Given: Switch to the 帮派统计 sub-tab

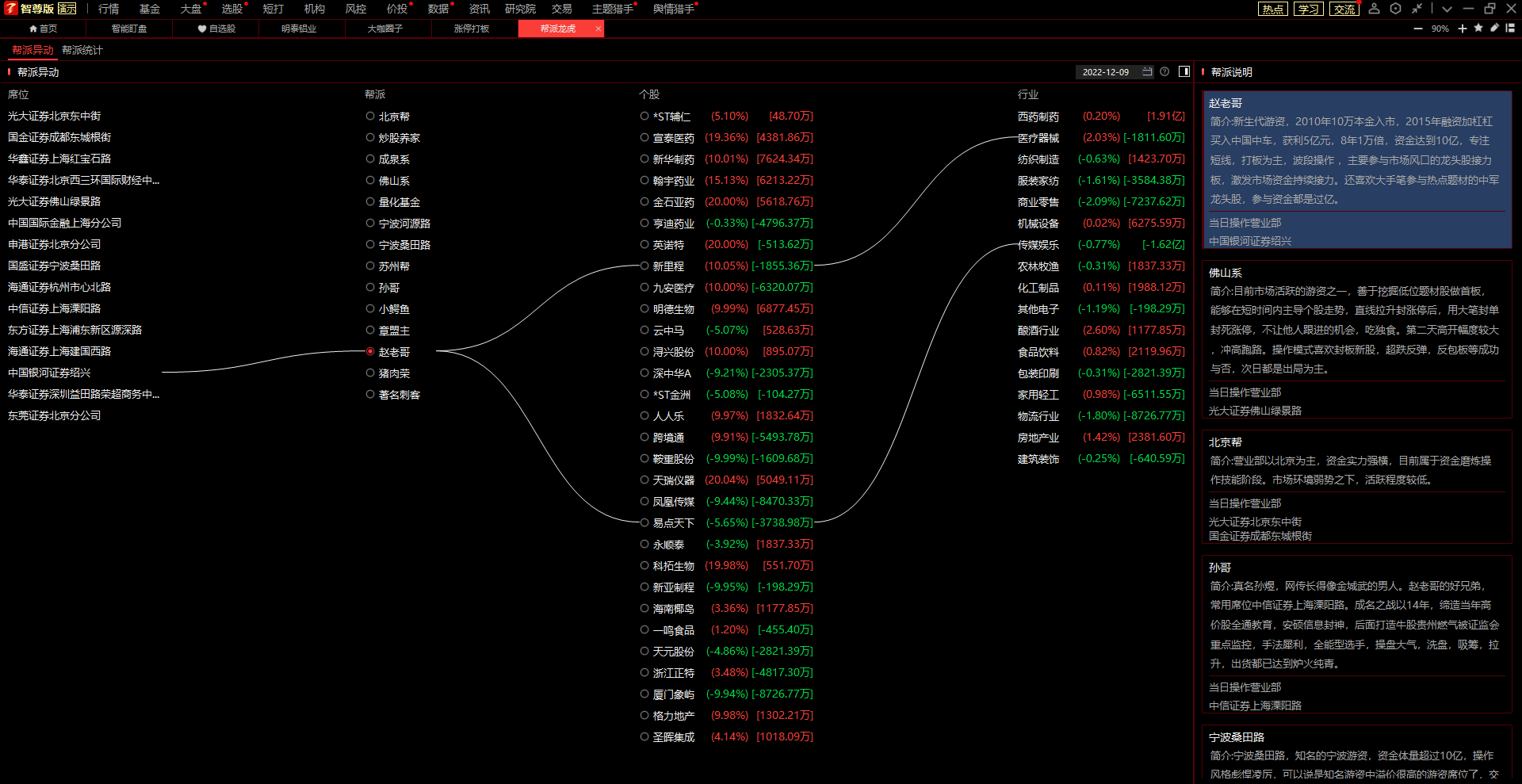Looking at the screenshot, I should (x=82, y=50).
